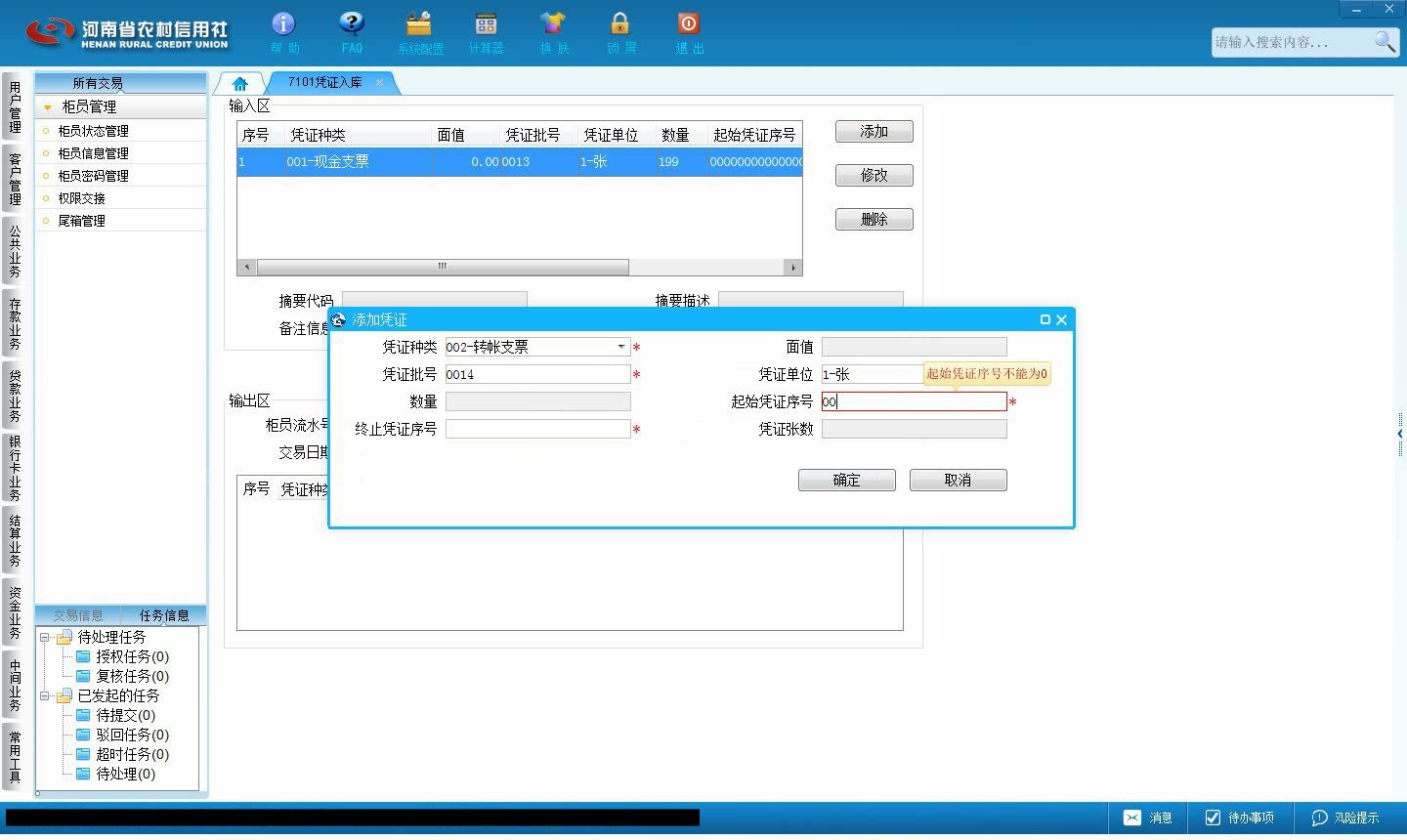The height and width of the screenshot is (840, 1407).
Task: Expand the right side panel arrow
Action: tap(1400, 434)
